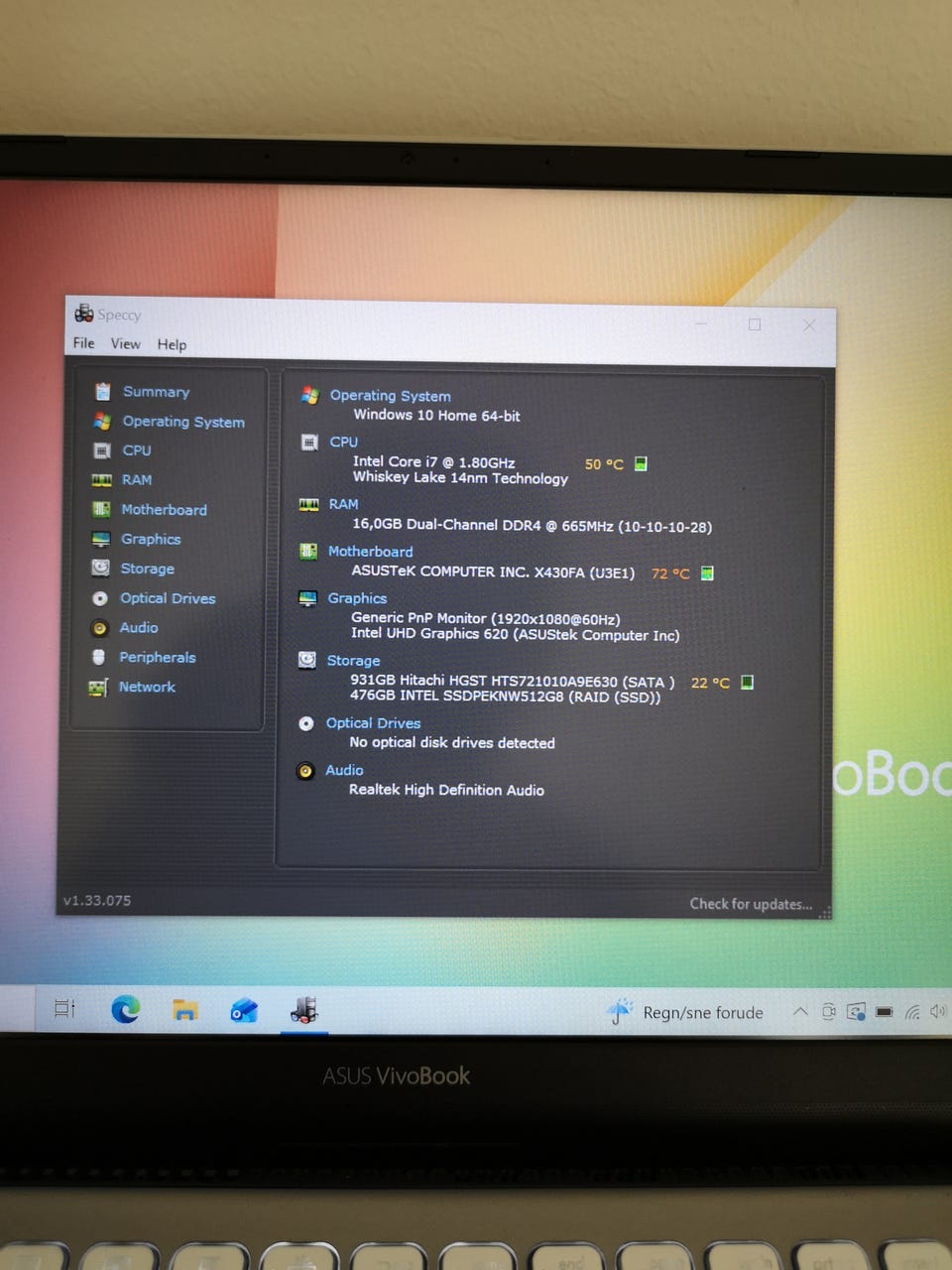Click the Audio speaker icon in sidebar
952x1270 pixels.
coord(99,628)
